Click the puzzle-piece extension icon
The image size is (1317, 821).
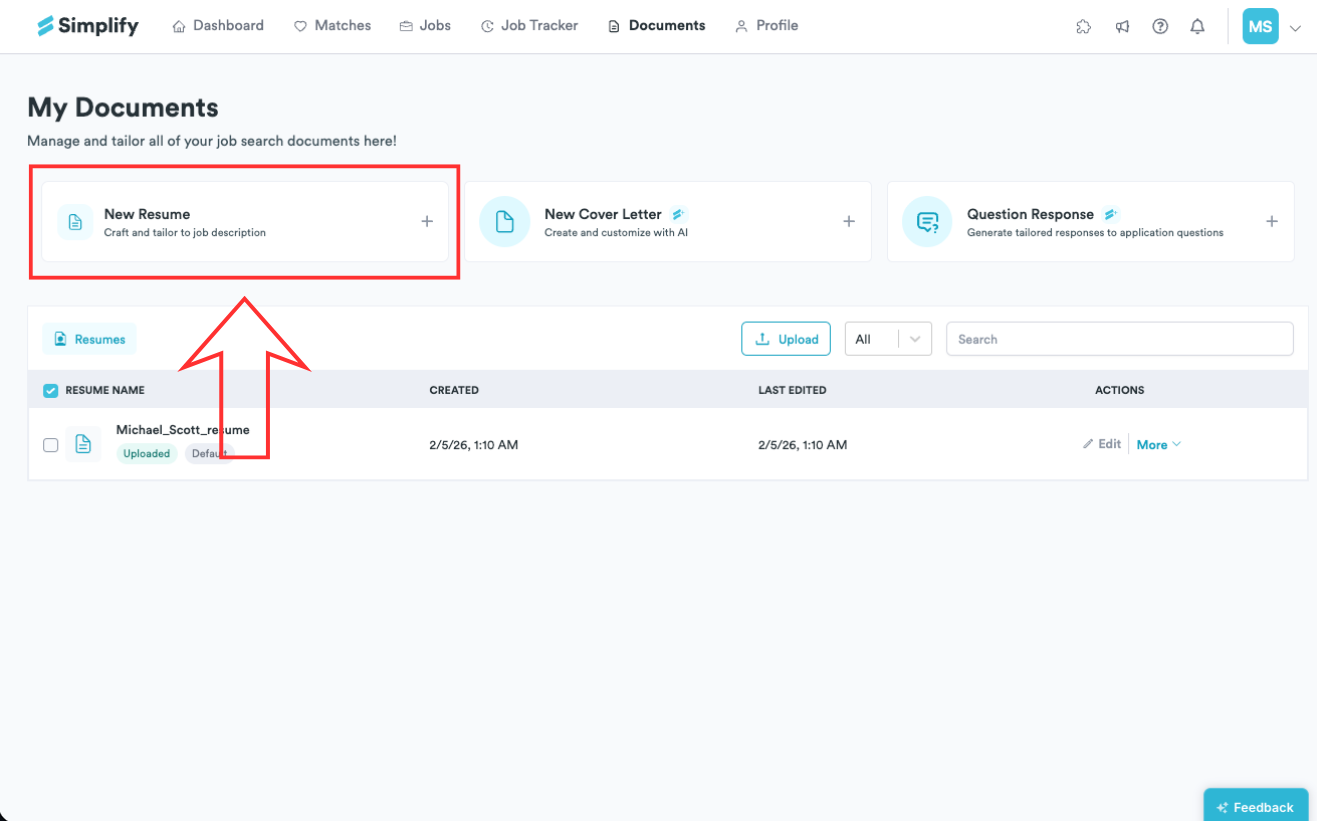[x=1083, y=27]
